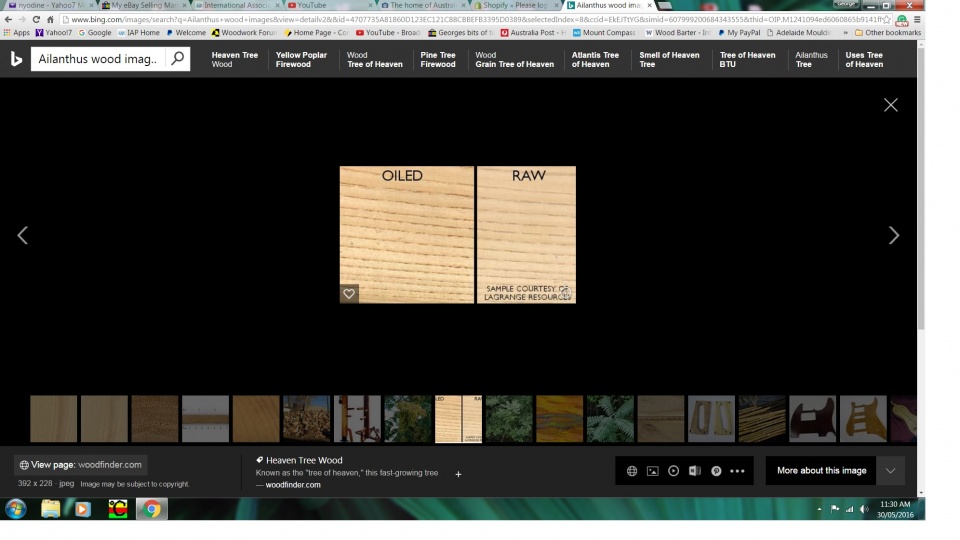960x540 pixels.
Task: Open Windows Explorer from the taskbar
Action: click(50, 509)
